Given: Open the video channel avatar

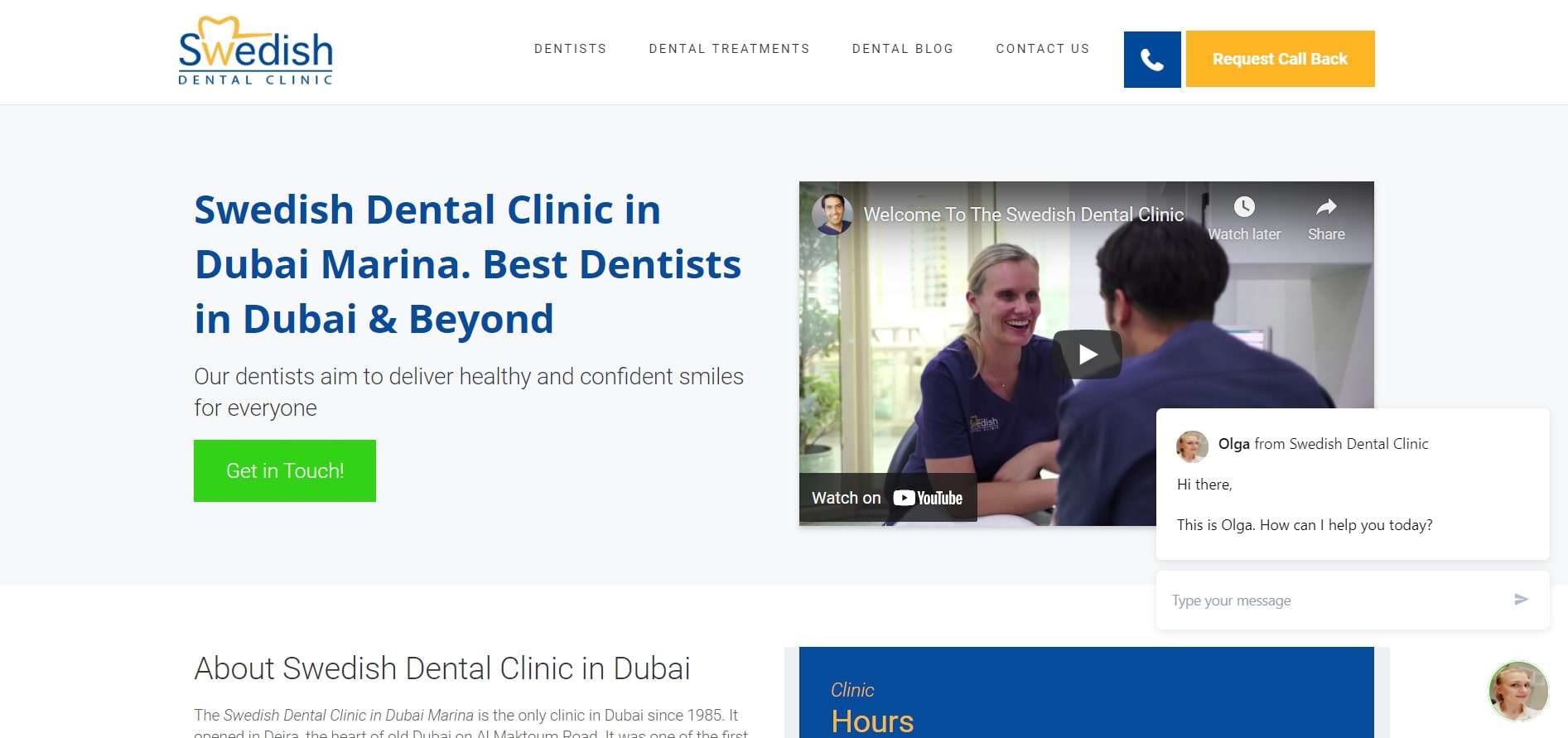Looking at the screenshot, I should coord(832,215).
